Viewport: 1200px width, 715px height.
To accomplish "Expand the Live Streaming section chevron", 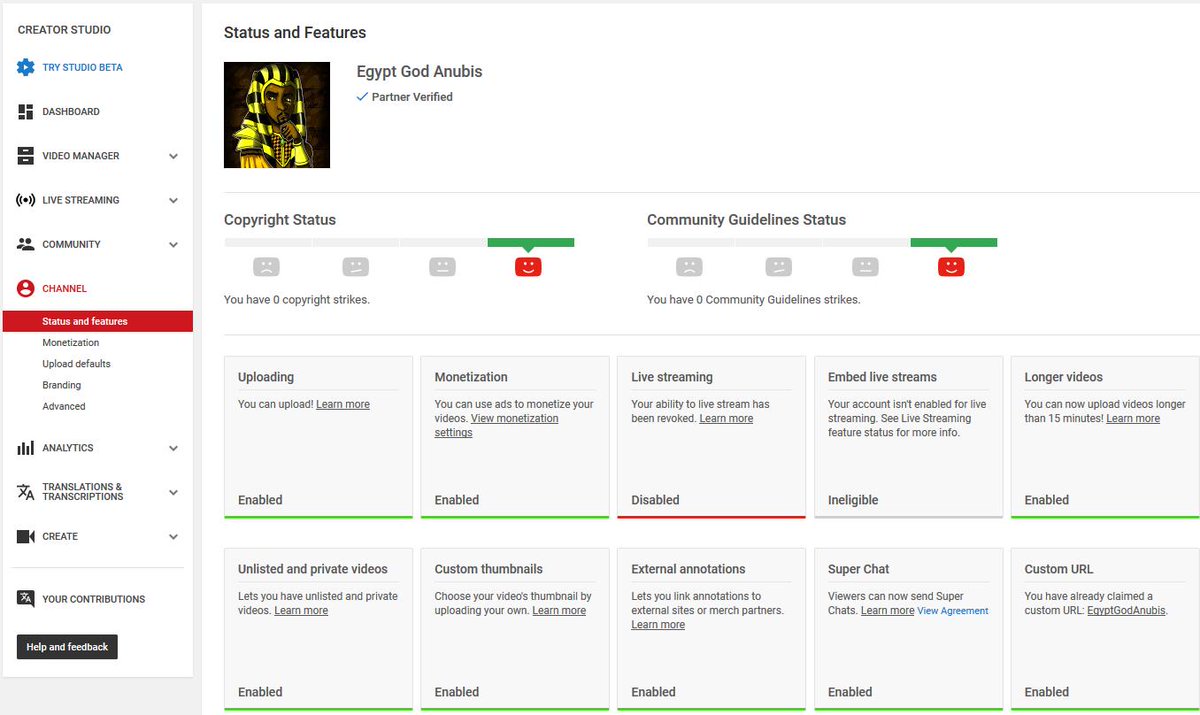I will click(x=173, y=201).
